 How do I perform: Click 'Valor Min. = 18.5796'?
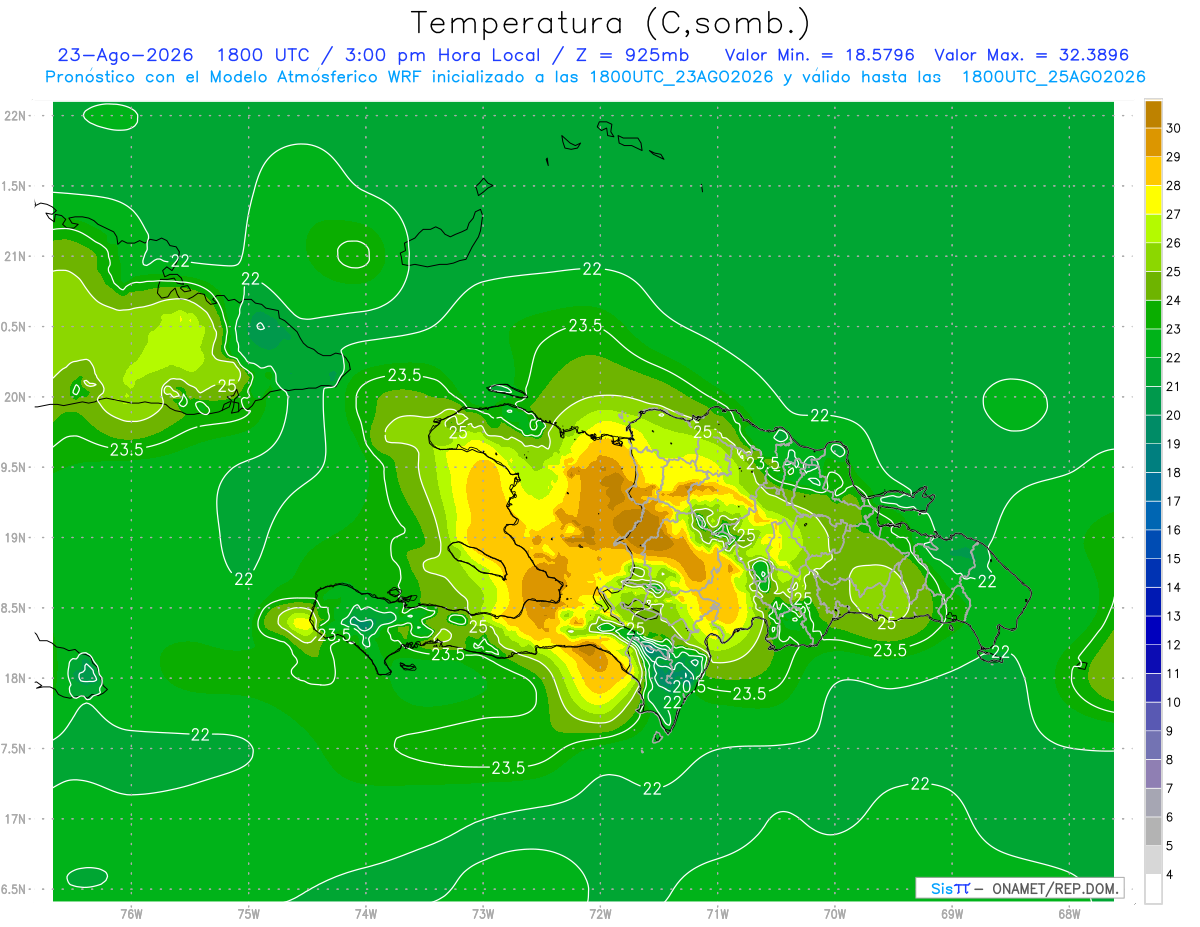point(819,55)
